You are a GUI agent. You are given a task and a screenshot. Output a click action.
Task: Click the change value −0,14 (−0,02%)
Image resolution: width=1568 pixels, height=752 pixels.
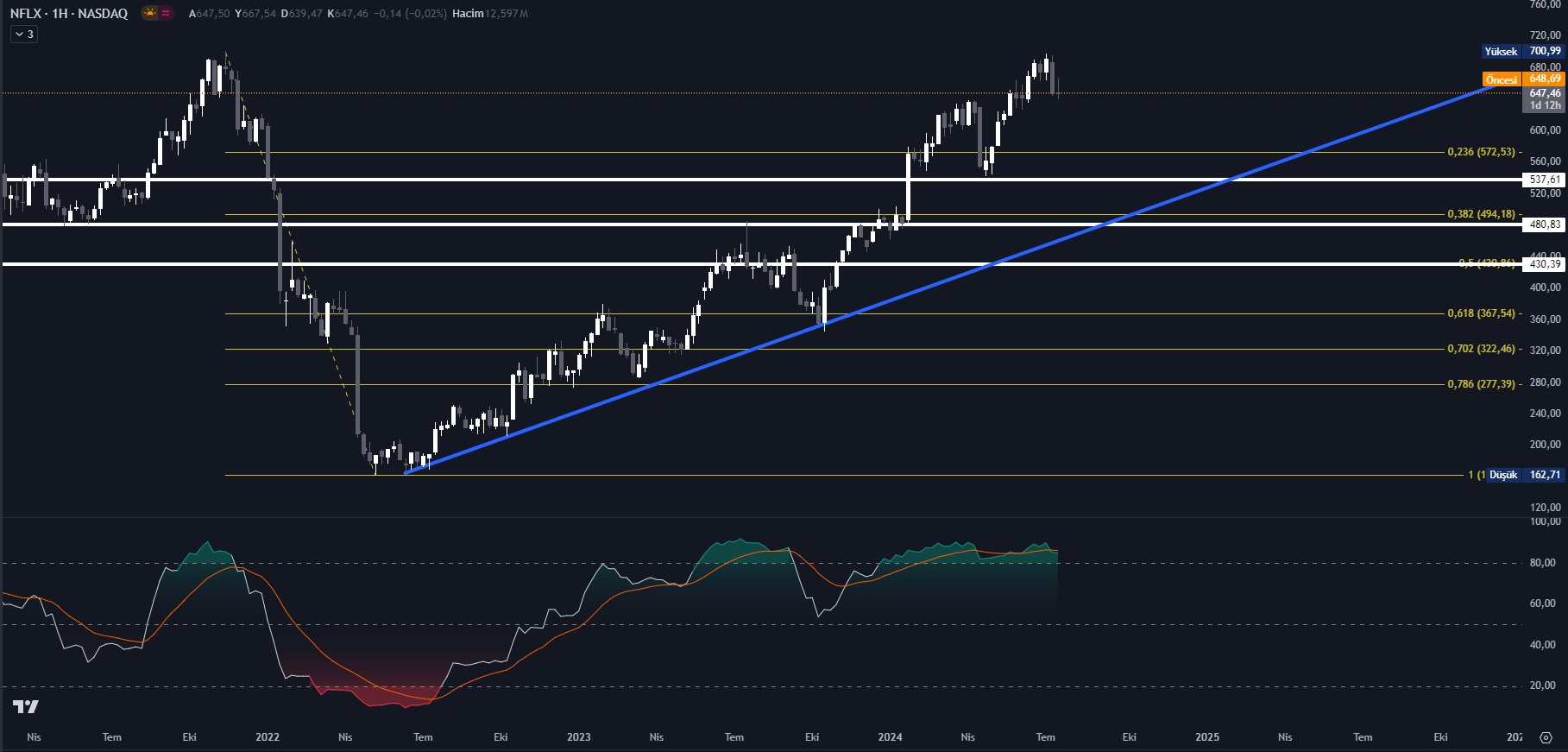[410, 14]
